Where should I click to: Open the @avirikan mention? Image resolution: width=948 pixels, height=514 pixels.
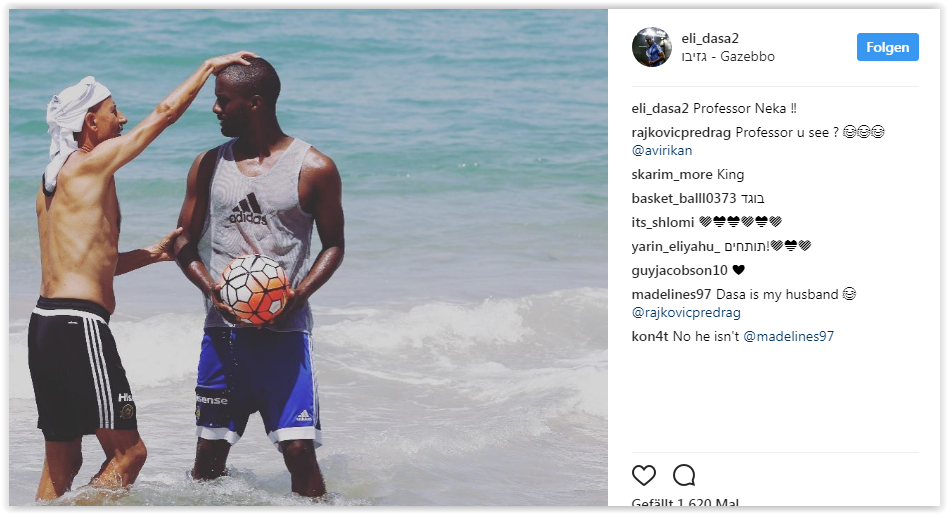(662, 150)
